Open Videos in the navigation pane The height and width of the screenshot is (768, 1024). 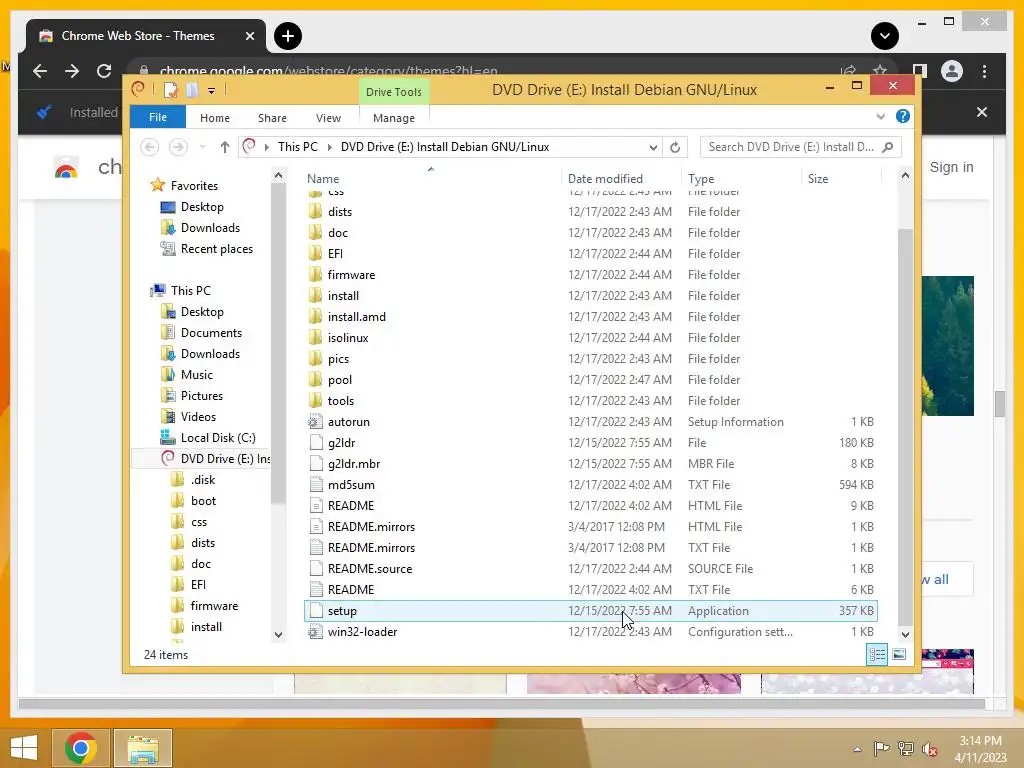coord(198,417)
